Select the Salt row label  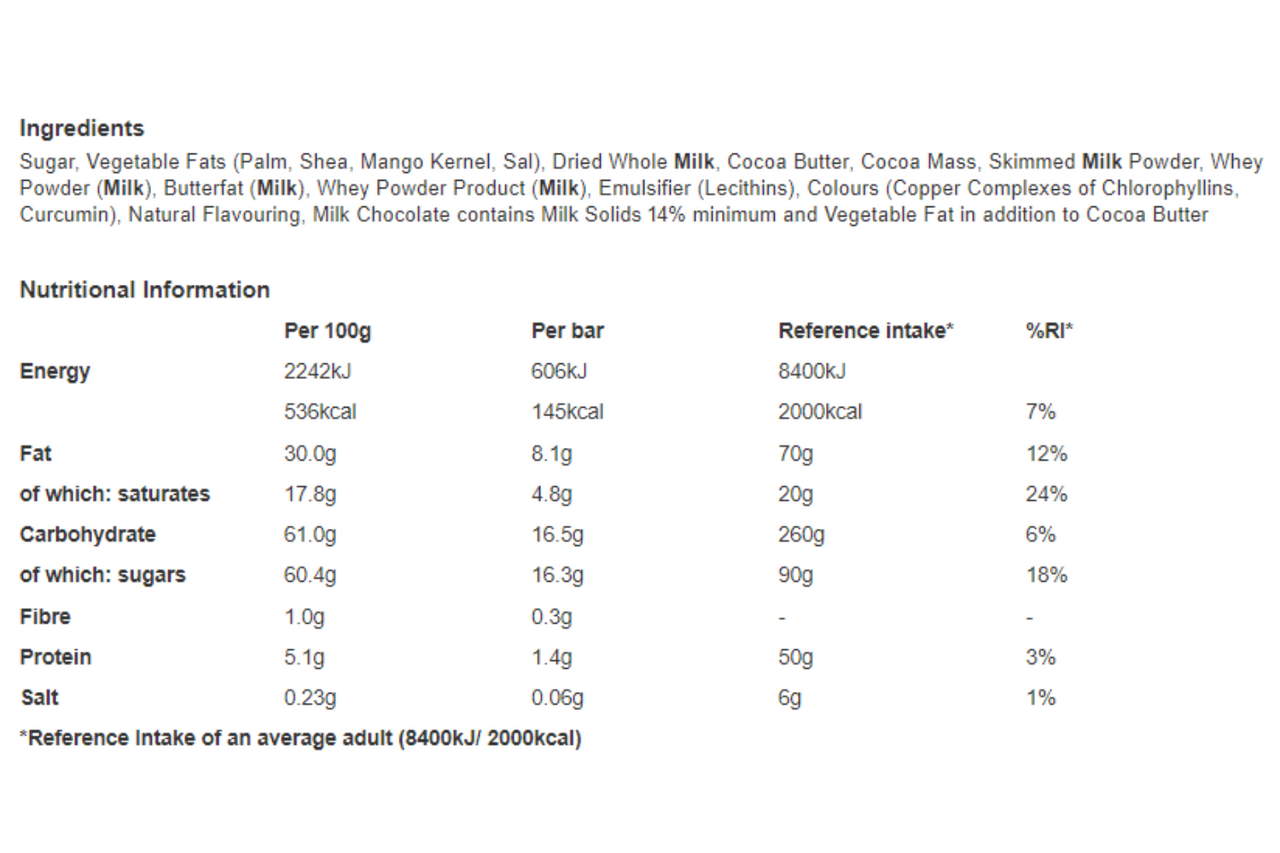(41, 698)
